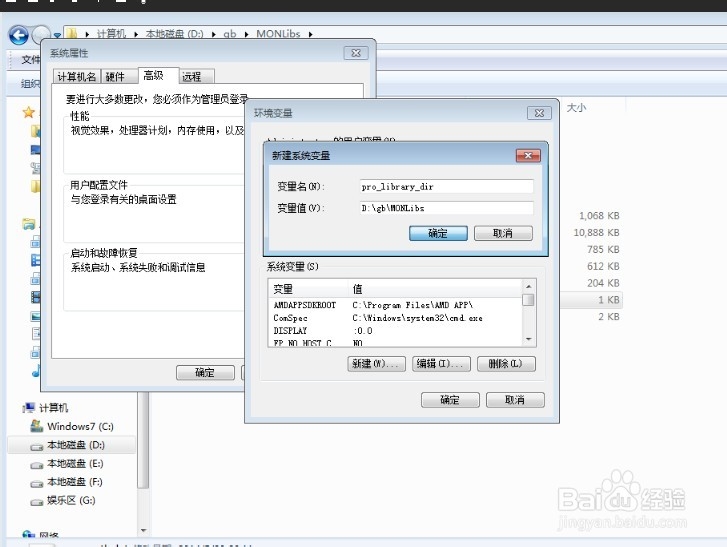Viewport: 727px width, 547px height.
Task: Select the file sized 204 KB
Action: pyautogui.click(x=603, y=283)
